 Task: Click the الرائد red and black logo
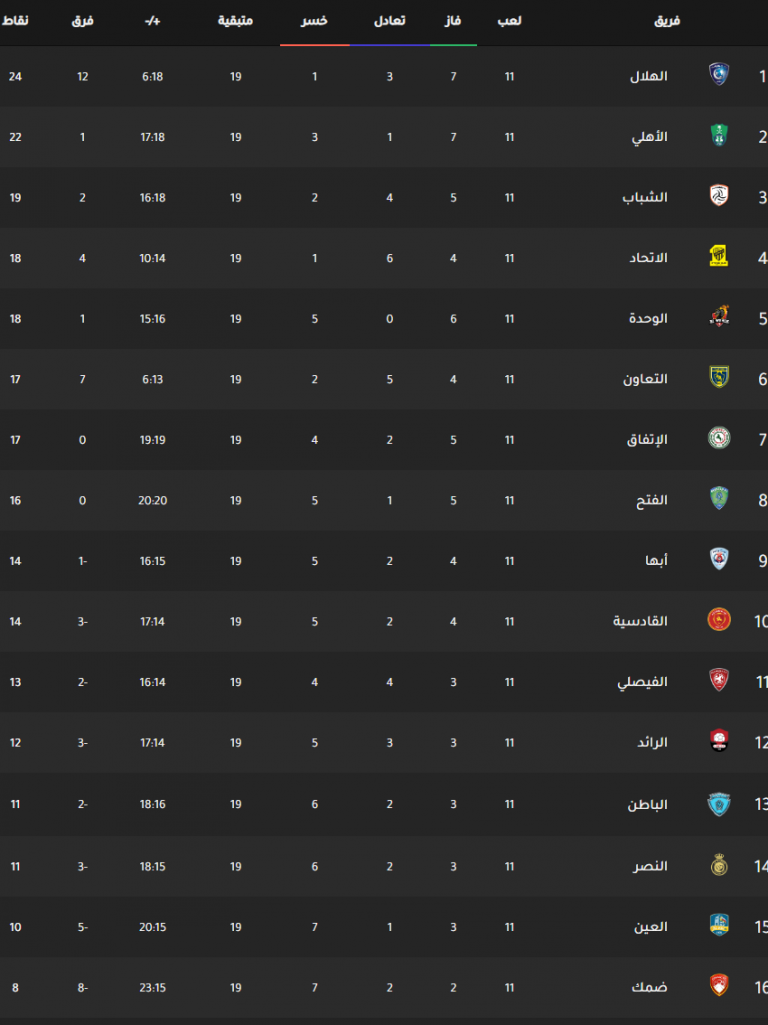pos(719,741)
